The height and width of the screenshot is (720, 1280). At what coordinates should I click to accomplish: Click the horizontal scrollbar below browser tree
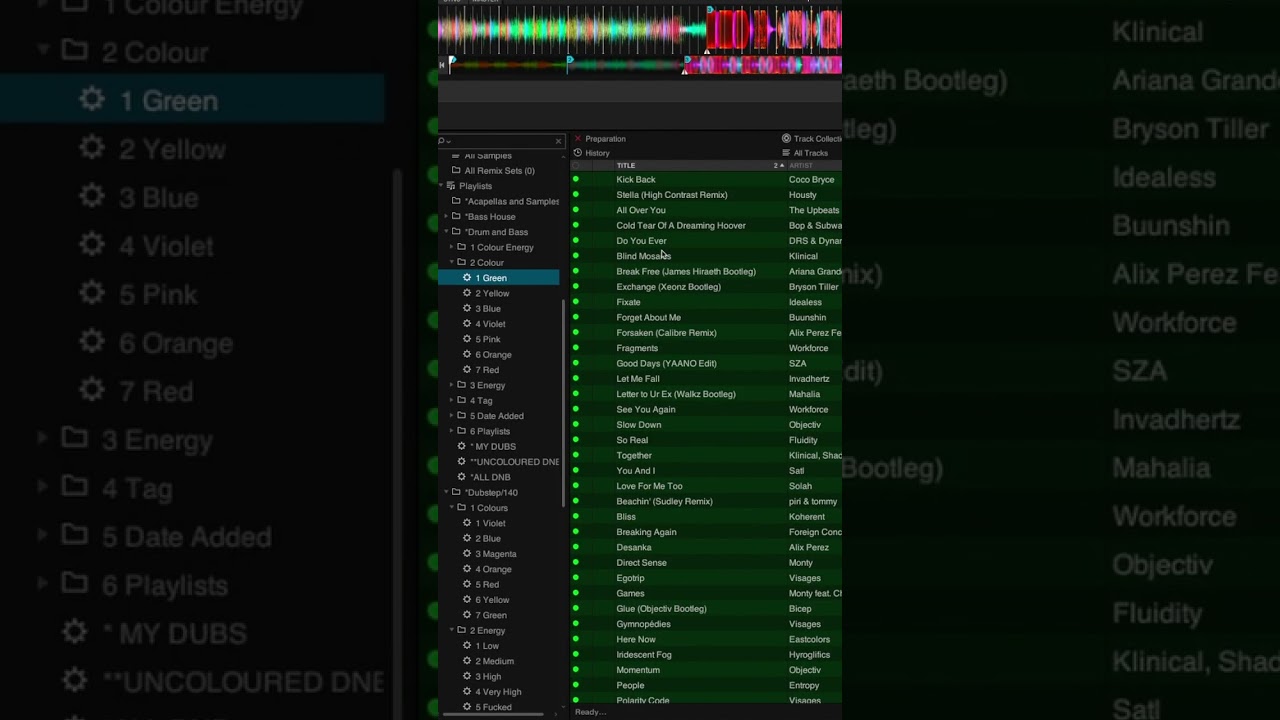pyautogui.click(x=491, y=714)
